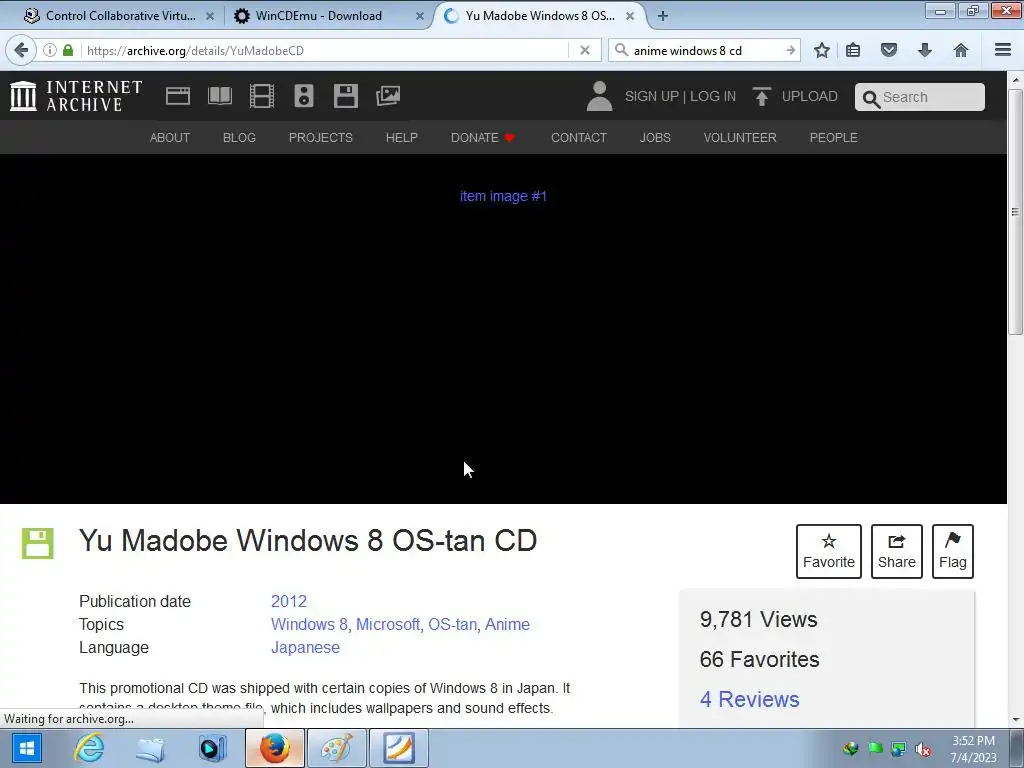
Task: Click the Firefox search box text
Action: click(688, 50)
